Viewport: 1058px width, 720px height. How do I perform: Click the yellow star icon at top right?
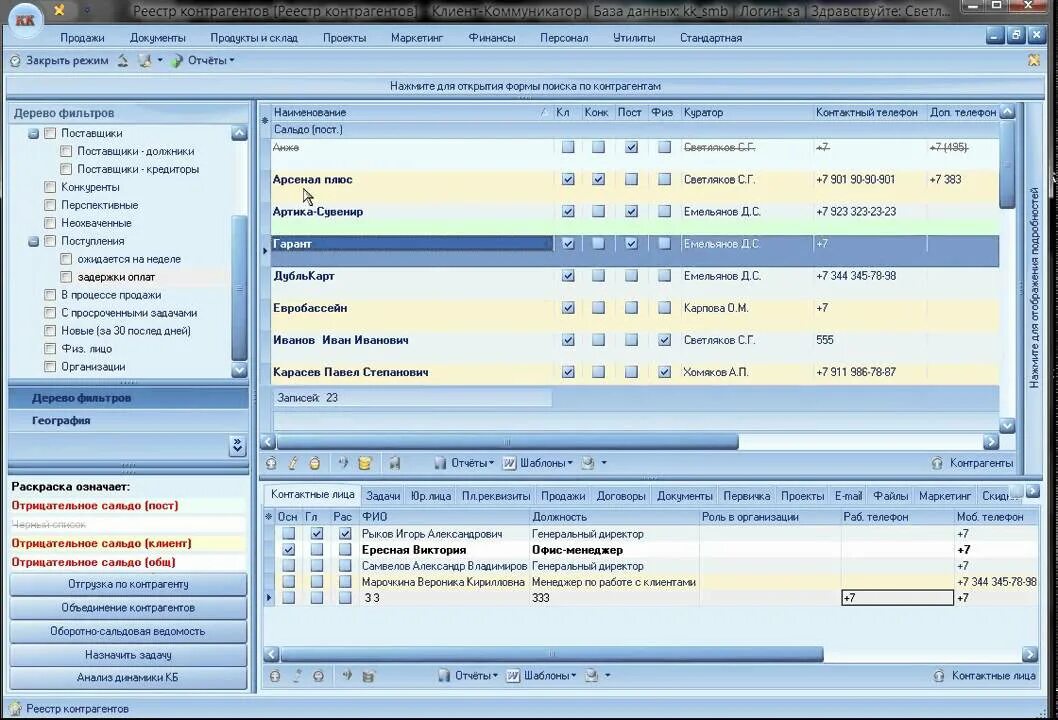[1034, 60]
